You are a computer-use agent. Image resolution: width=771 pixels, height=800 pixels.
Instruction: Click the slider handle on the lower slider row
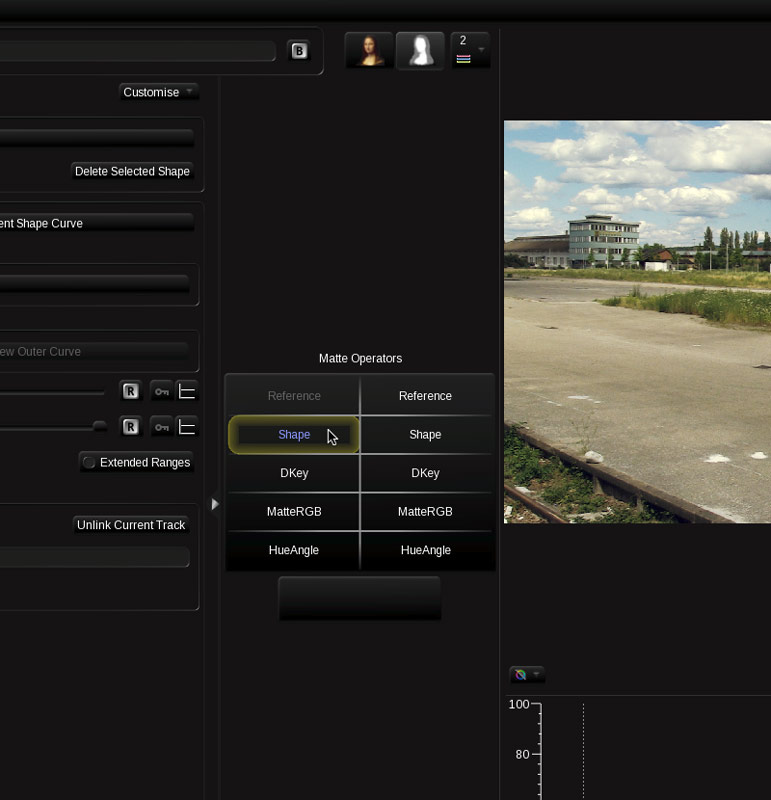(x=99, y=427)
